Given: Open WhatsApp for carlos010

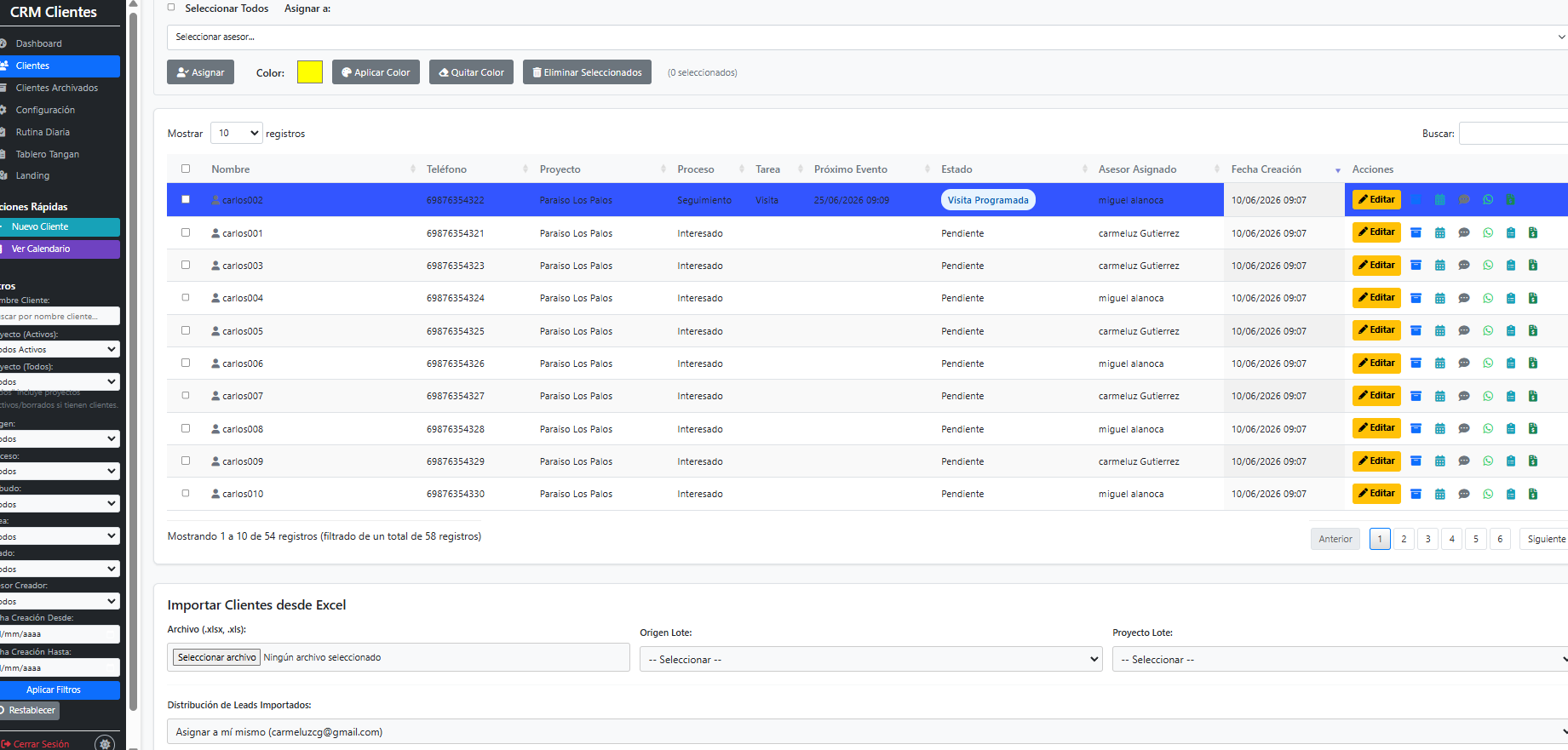Looking at the screenshot, I should tap(1488, 494).
